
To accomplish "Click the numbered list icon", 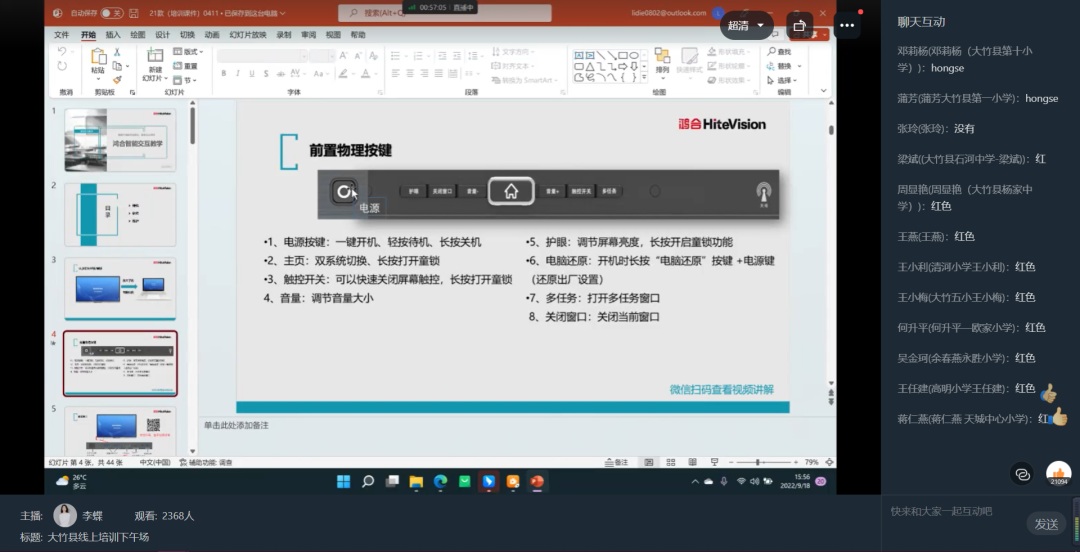I will tap(417, 55).
